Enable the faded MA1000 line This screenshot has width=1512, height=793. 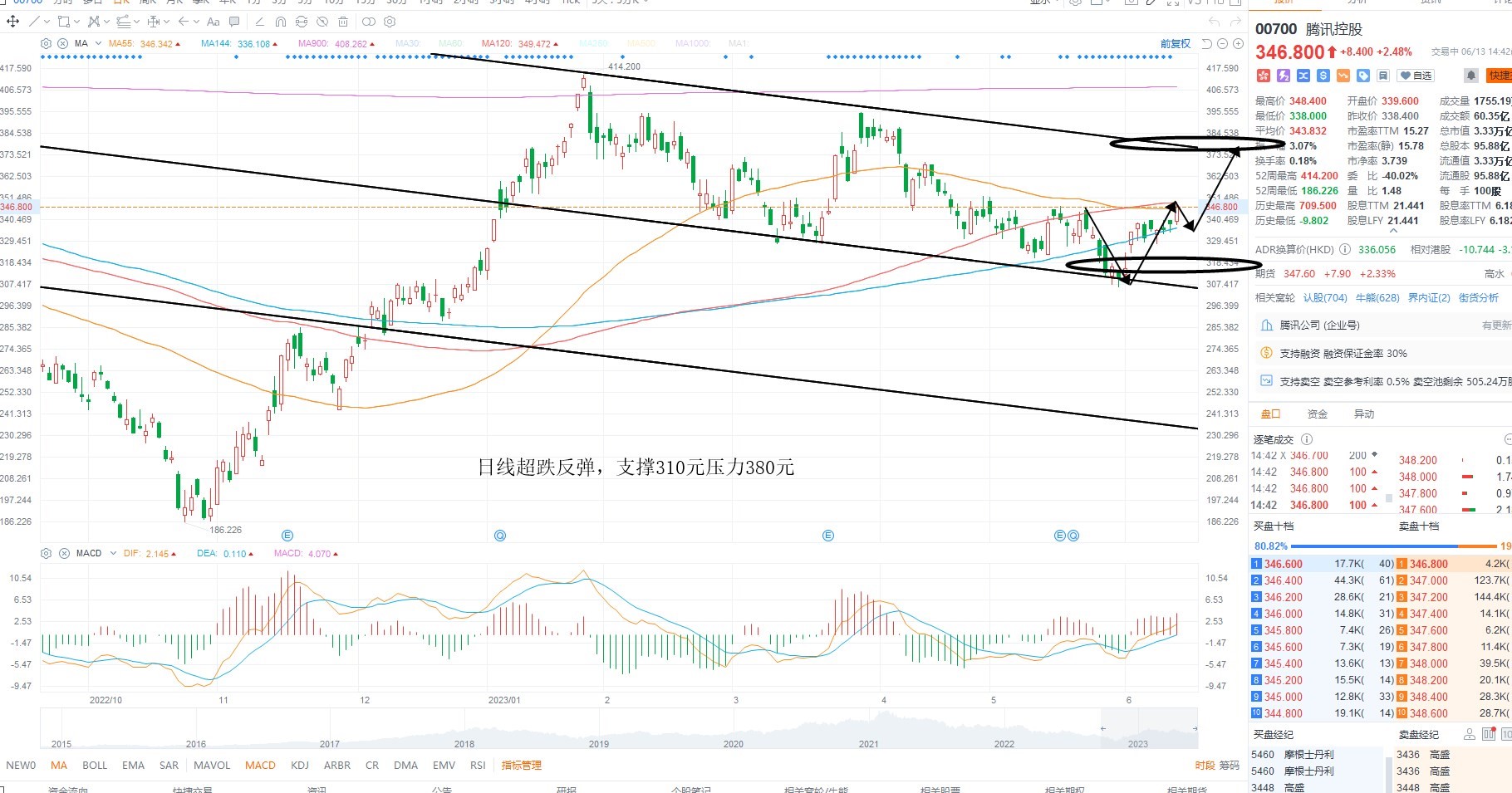692,43
